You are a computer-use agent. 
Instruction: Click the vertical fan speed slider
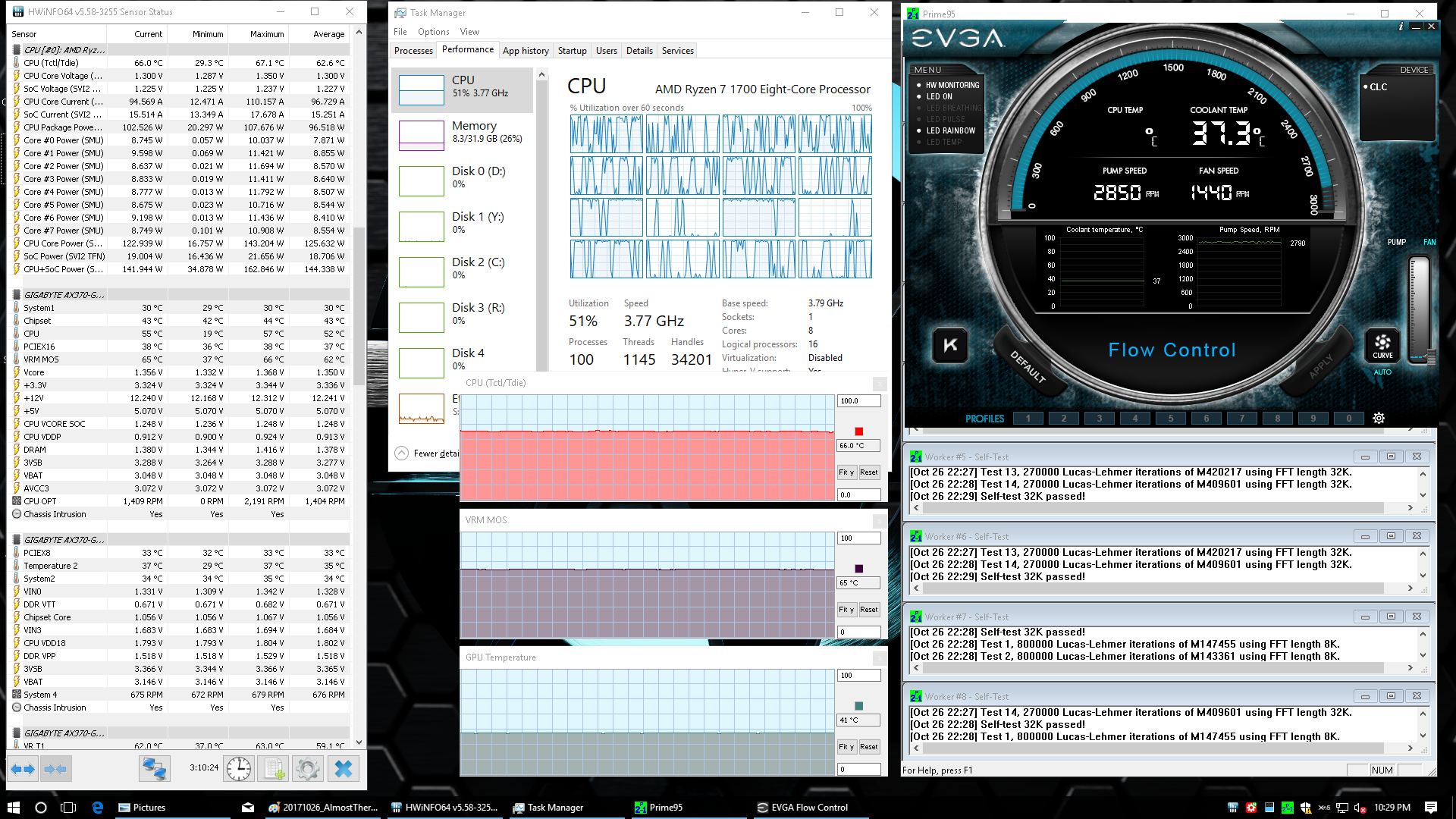(1419, 311)
